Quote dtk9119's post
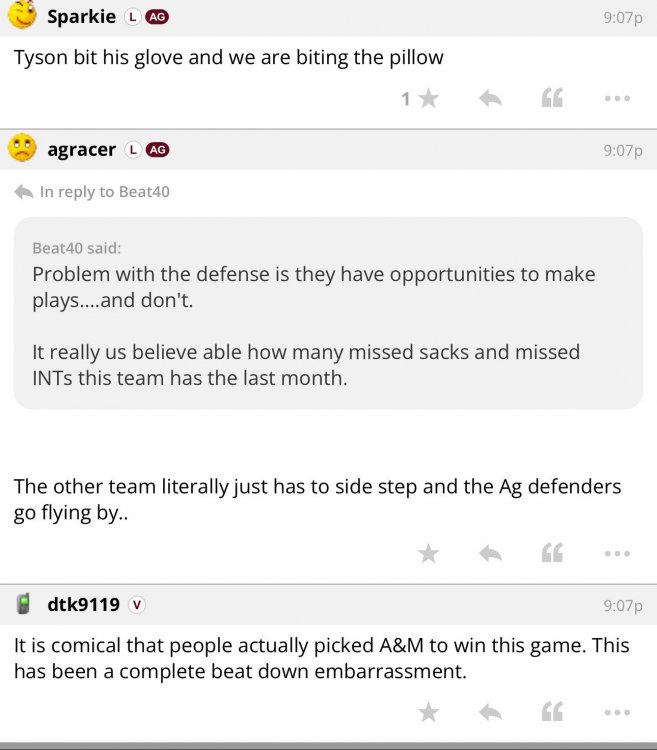 click(x=551, y=712)
